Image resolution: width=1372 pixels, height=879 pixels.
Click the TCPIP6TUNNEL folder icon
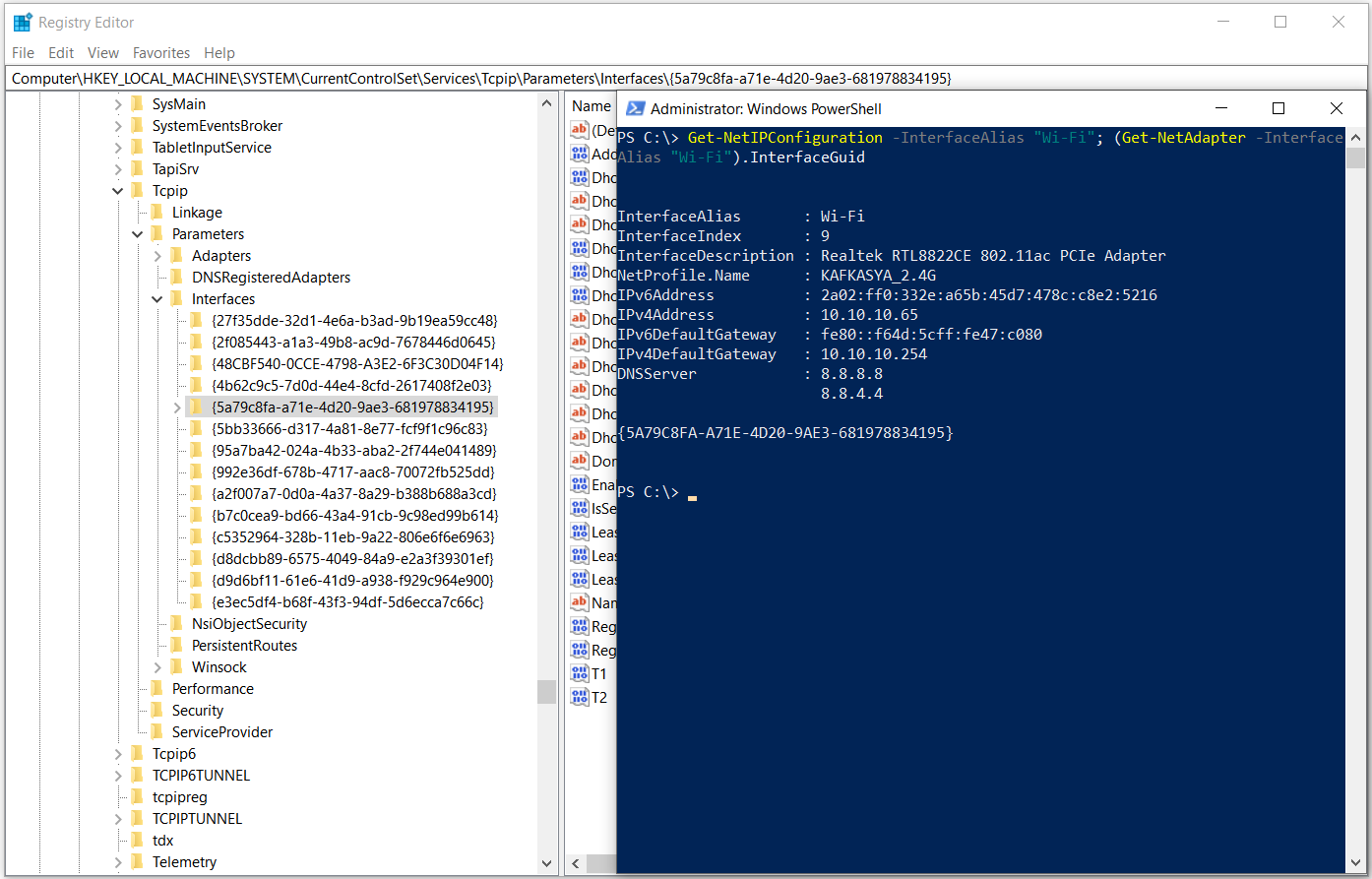[x=137, y=776]
